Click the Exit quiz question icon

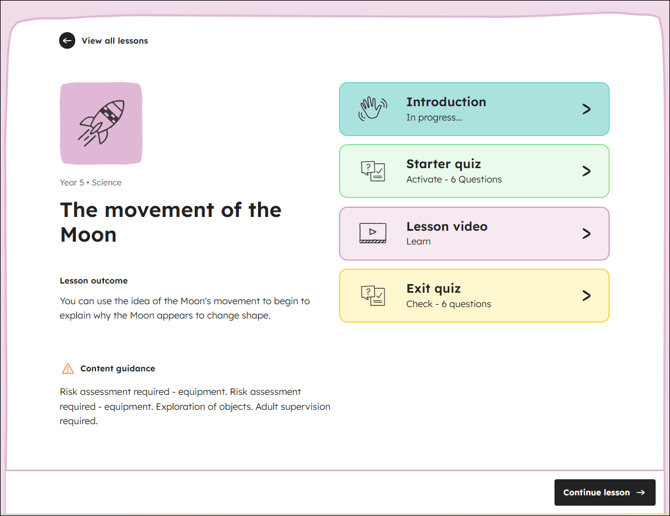pyautogui.click(x=373, y=296)
